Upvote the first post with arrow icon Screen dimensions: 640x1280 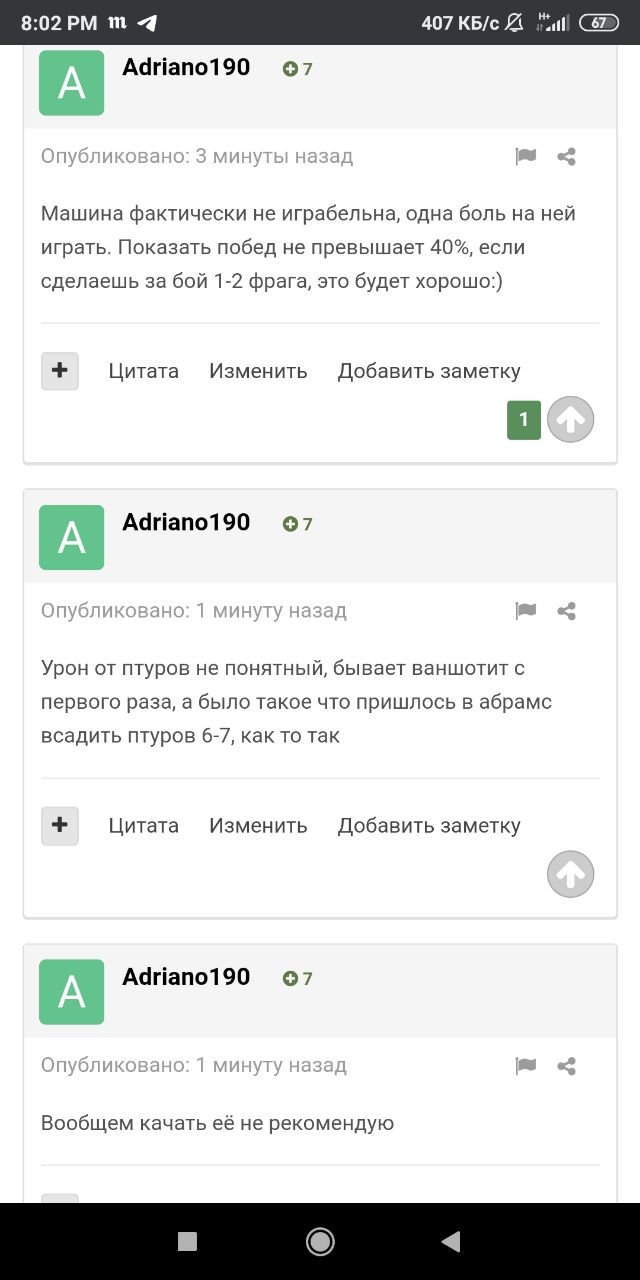pyautogui.click(x=570, y=420)
